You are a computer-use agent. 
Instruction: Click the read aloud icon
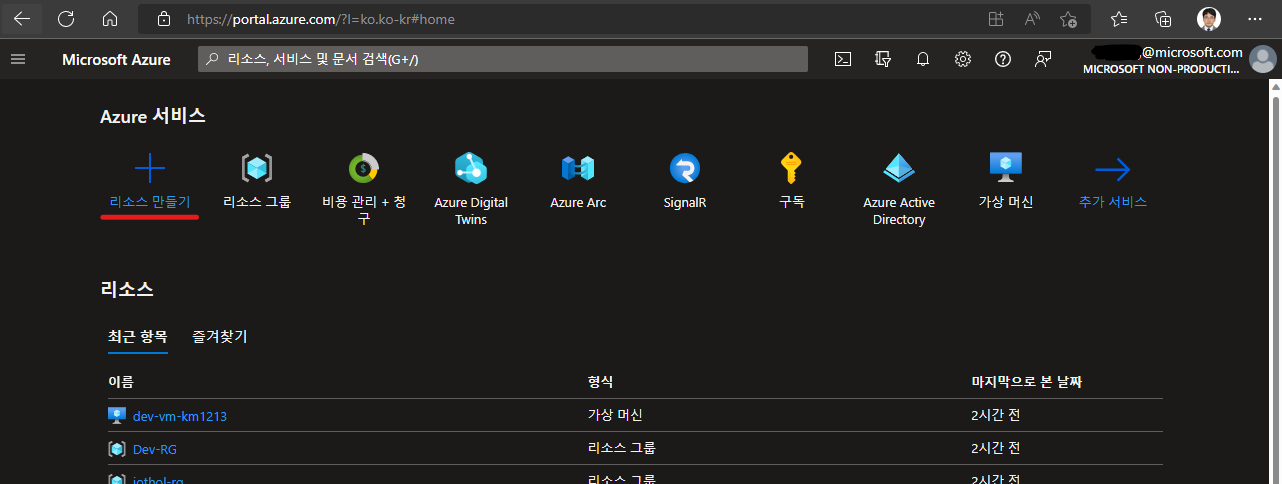pos(1032,18)
